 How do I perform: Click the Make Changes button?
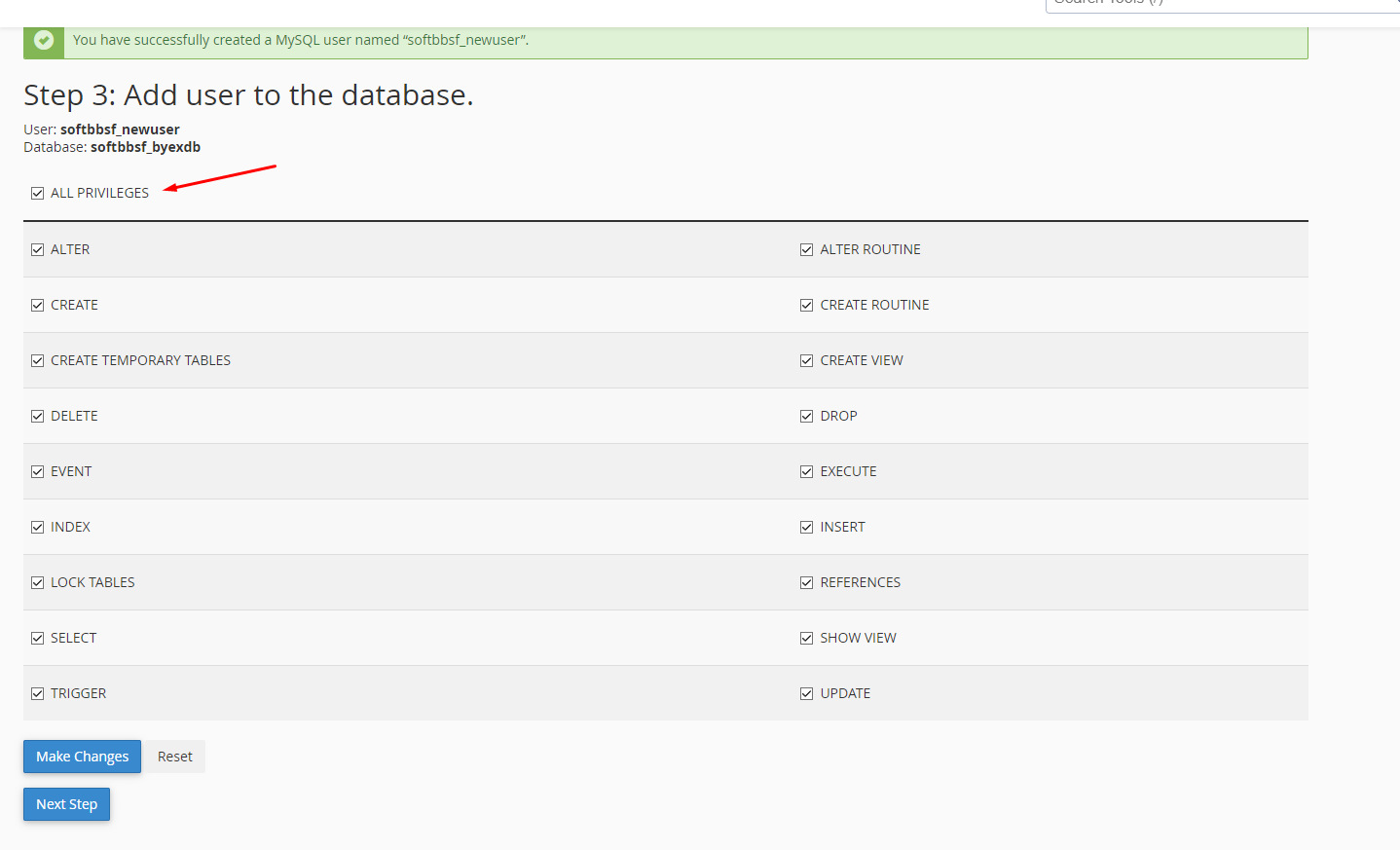pos(82,757)
